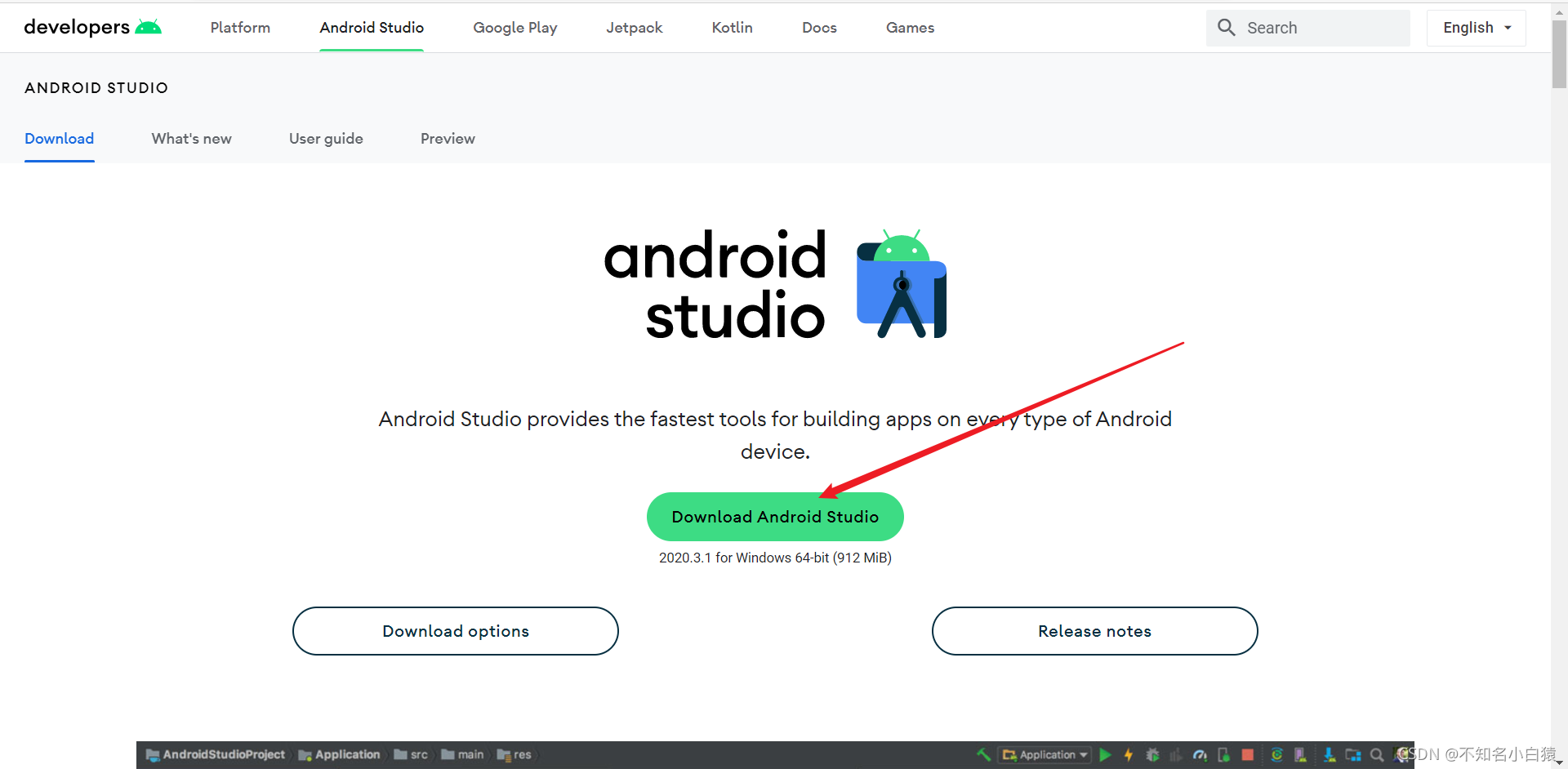
Task: Click the SDK Manager download icon
Action: pyautogui.click(x=1330, y=754)
